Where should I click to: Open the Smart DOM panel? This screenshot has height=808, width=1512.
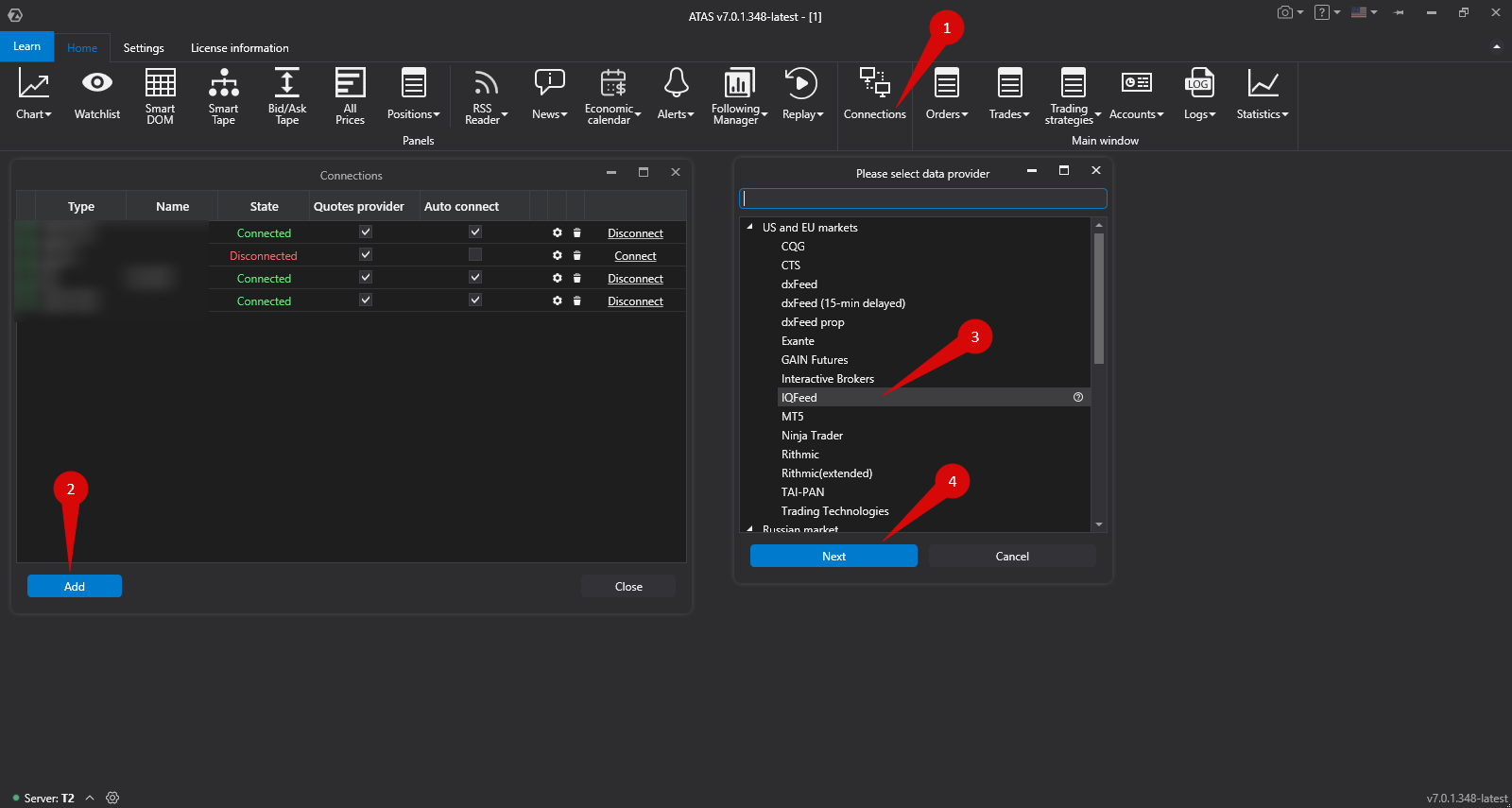point(160,95)
